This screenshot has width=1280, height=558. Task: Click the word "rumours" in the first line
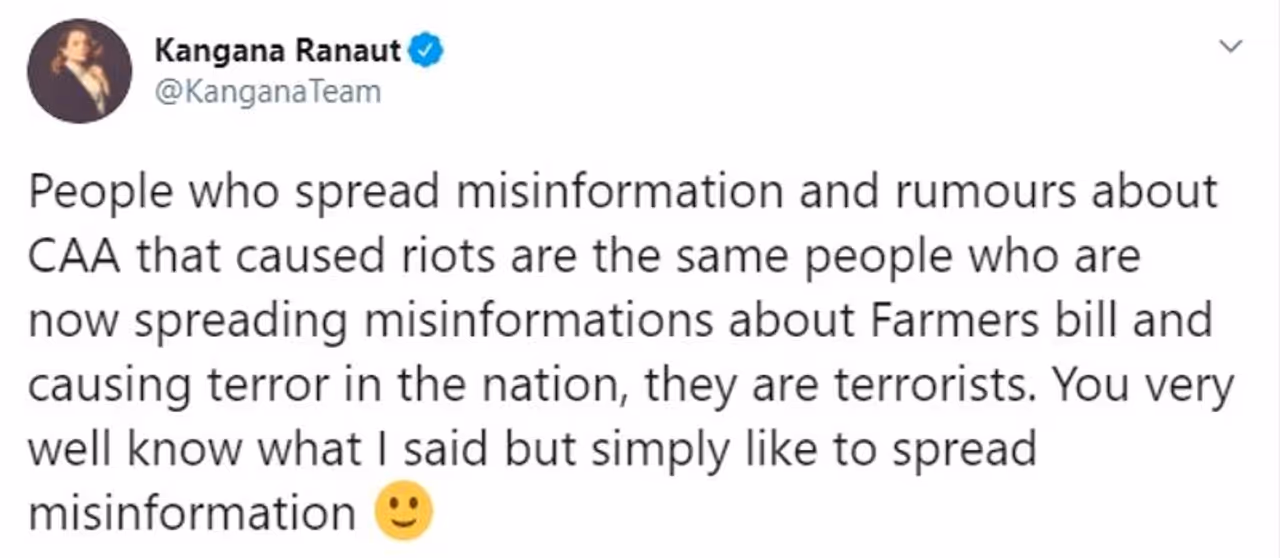point(979,191)
